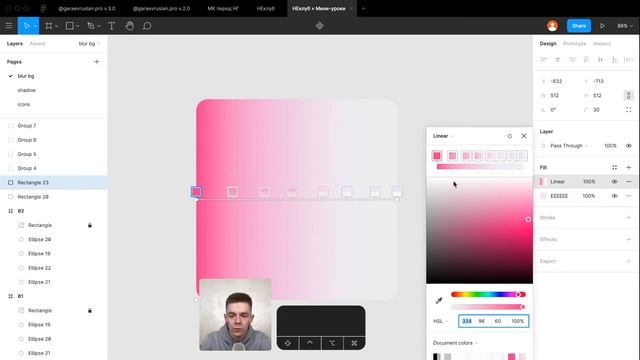The height and width of the screenshot is (360, 640).
Task: Open the shadow page
Action: 27,90
